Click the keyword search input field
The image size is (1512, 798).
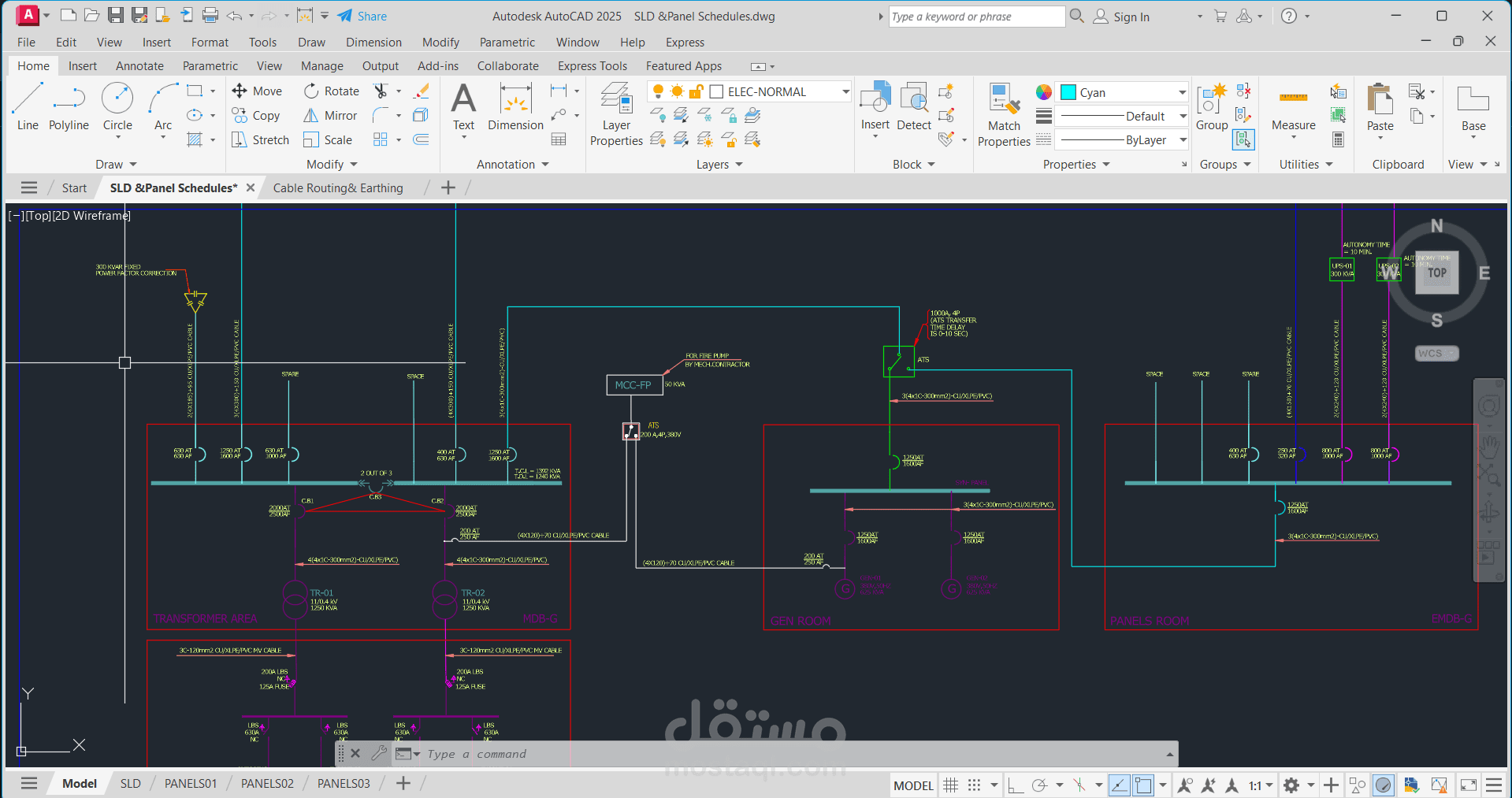coord(976,17)
